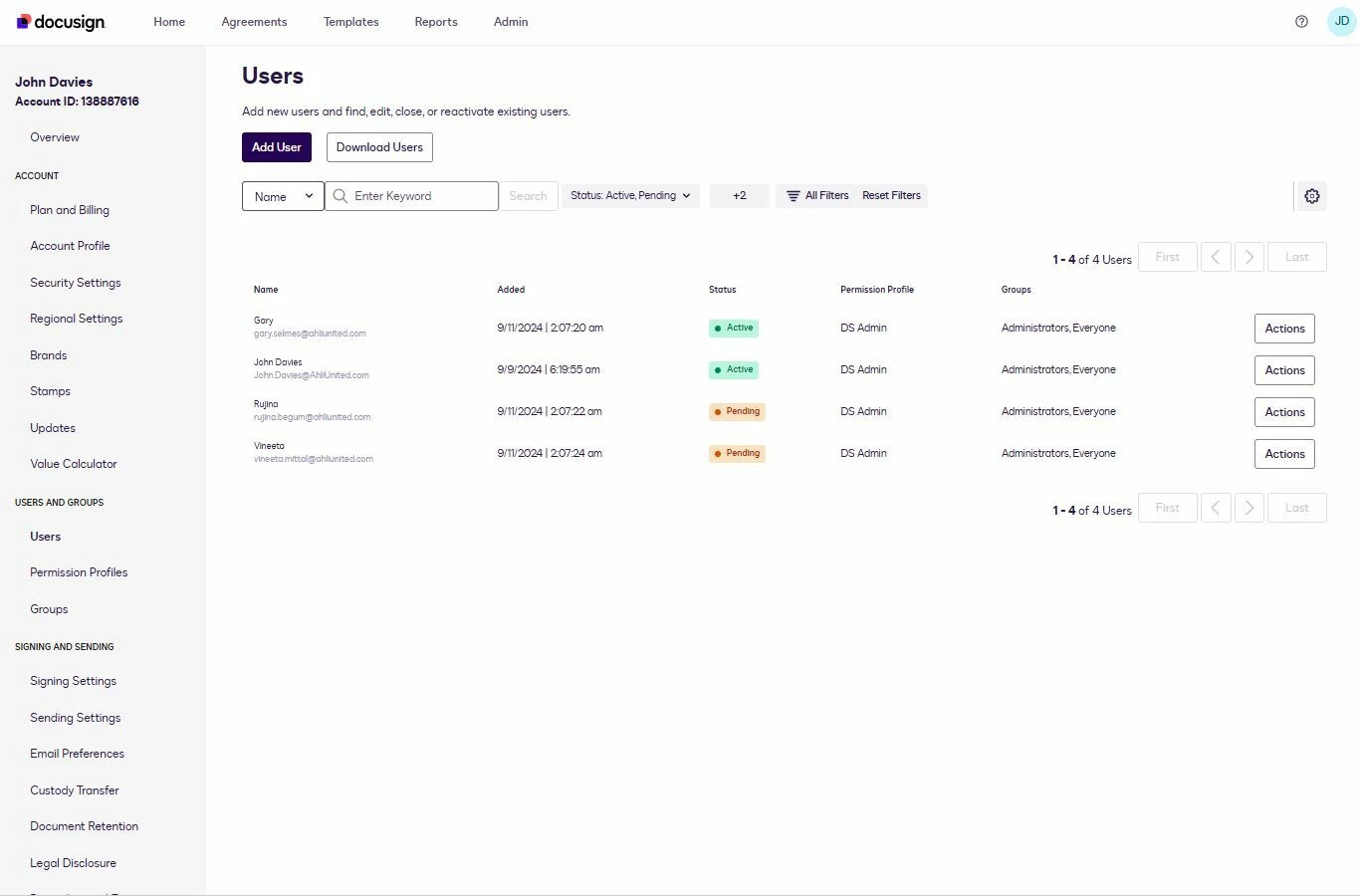Open the help question mark icon
The image size is (1360, 896).
[1301, 21]
